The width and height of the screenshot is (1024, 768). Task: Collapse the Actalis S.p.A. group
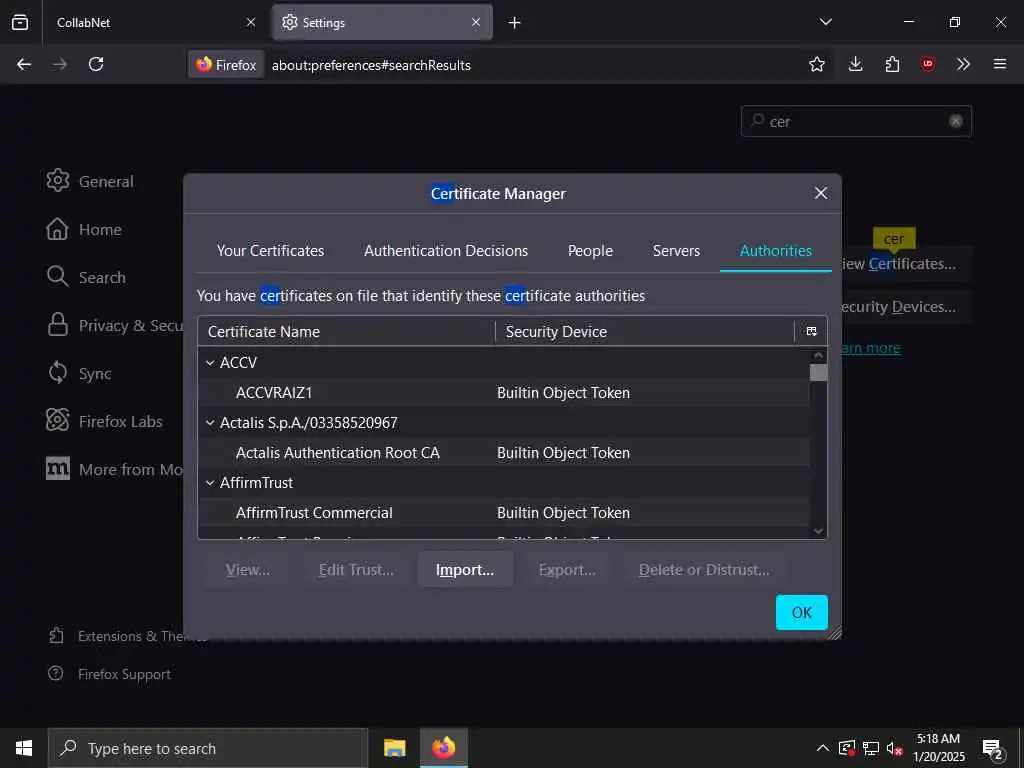coord(210,423)
